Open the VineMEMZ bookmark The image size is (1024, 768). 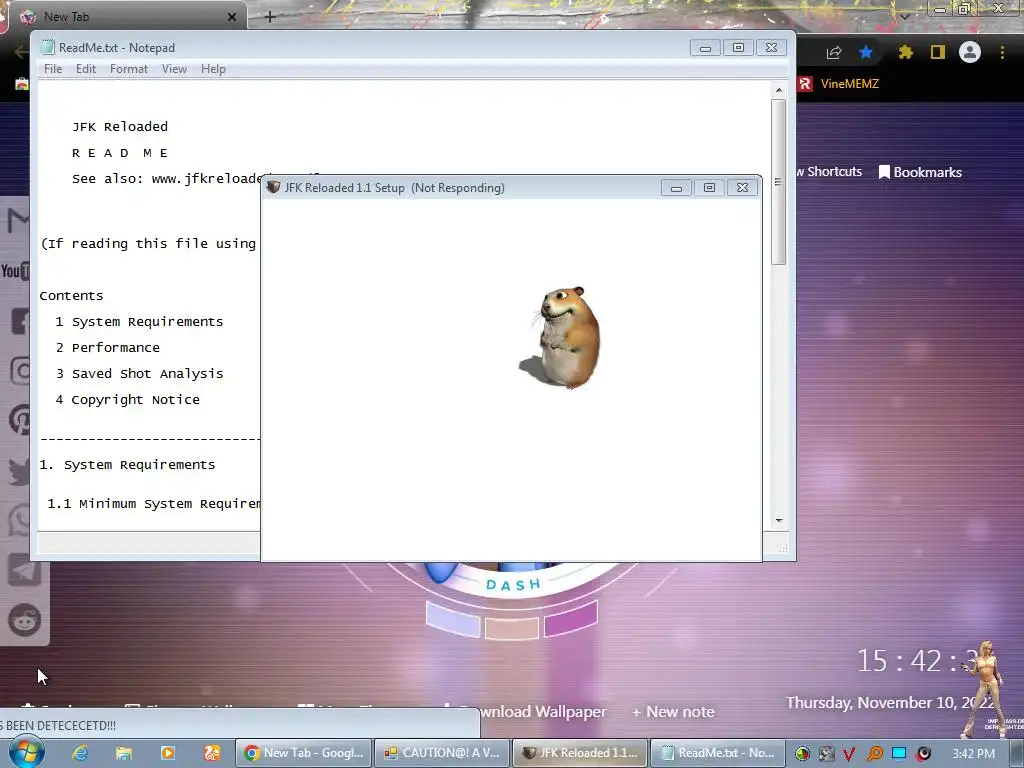840,84
